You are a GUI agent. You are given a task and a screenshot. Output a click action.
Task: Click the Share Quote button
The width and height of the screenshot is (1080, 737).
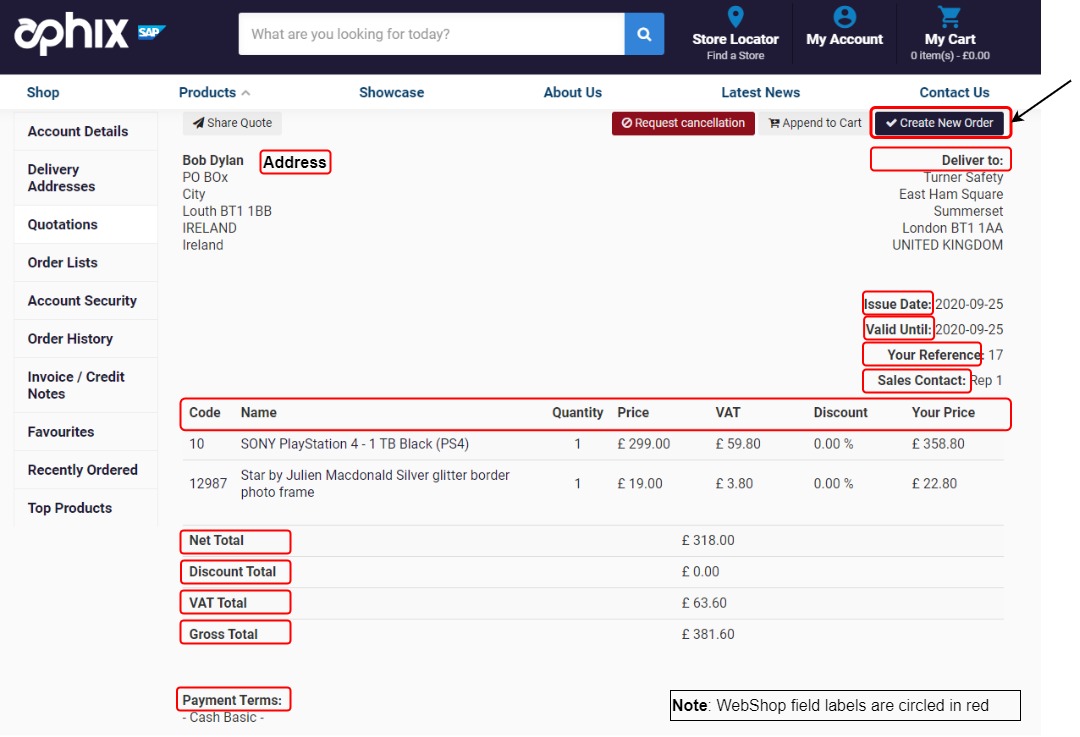pos(232,123)
